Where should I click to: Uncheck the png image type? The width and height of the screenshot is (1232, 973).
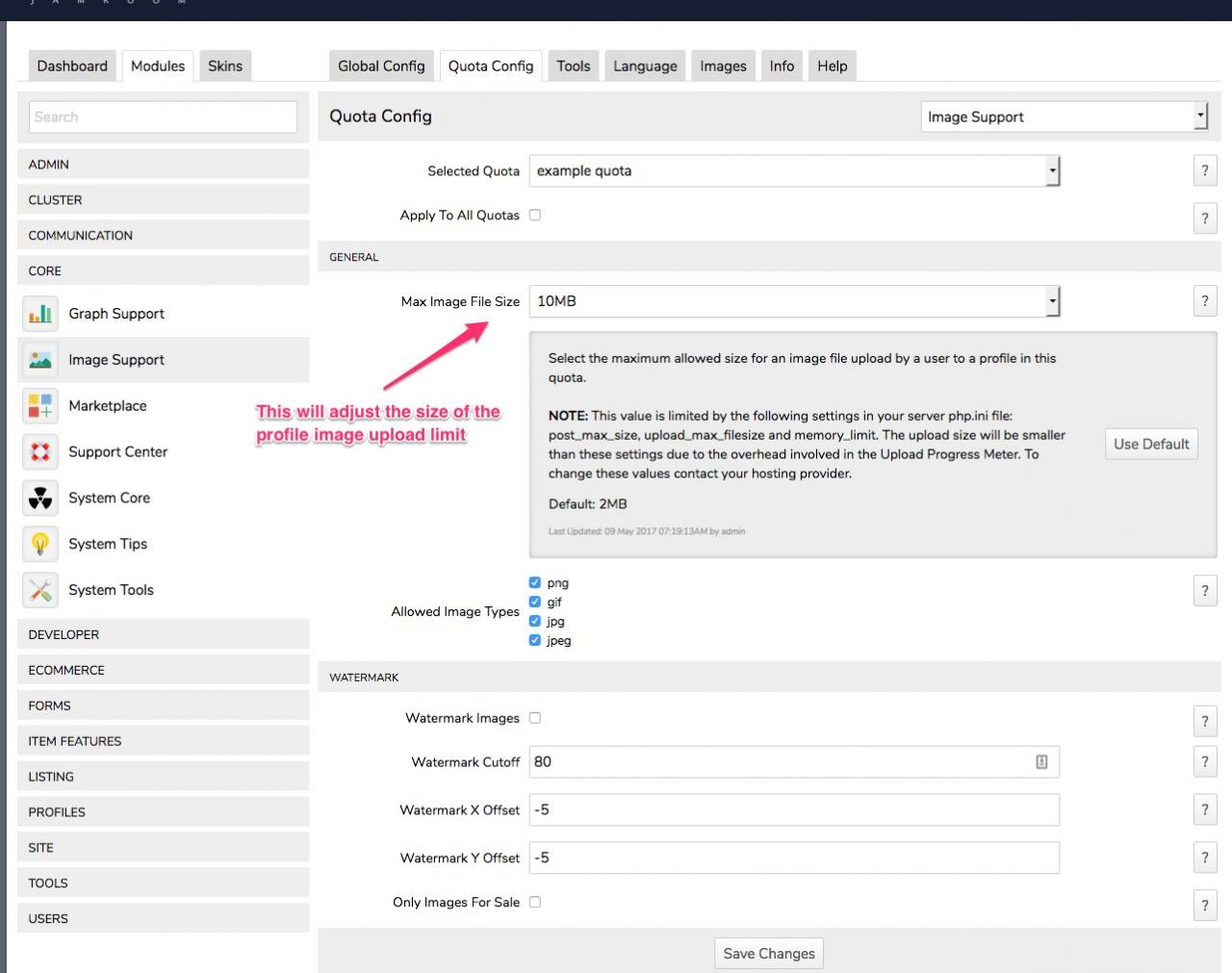tap(535, 583)
